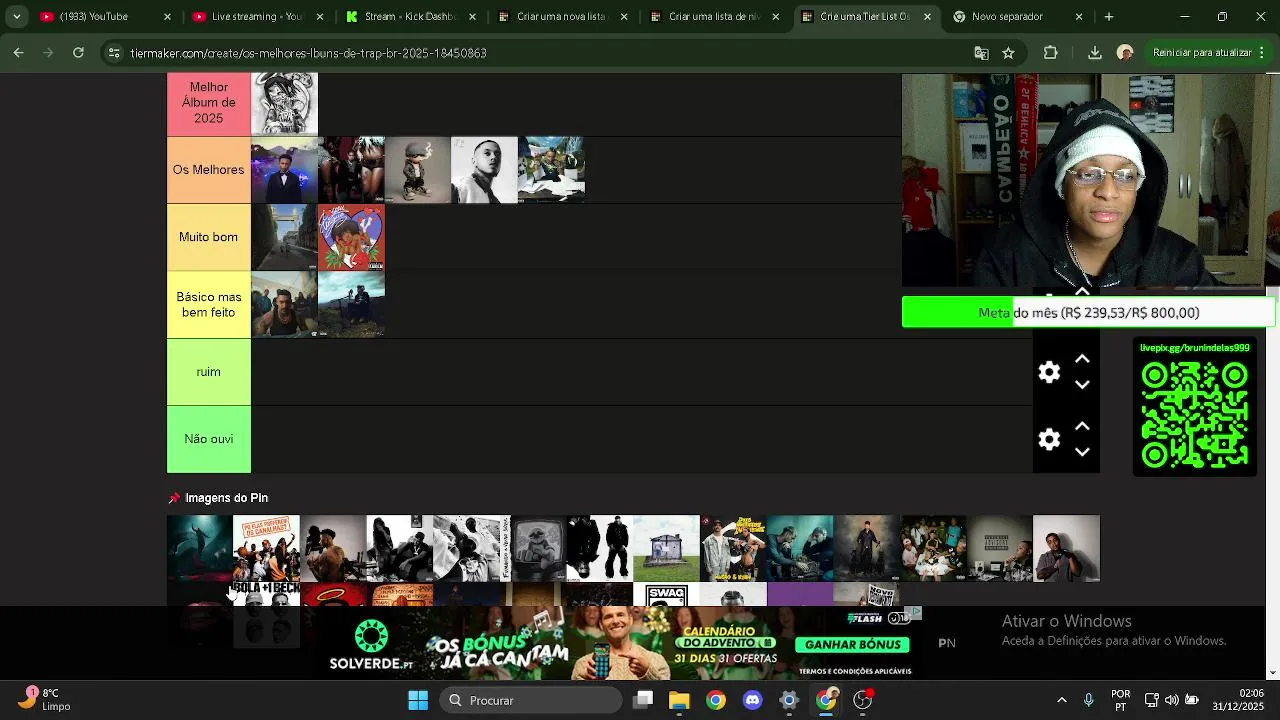Click page scrollbar down arrow
This screenshot has height=720, width=1280.
1273,673
